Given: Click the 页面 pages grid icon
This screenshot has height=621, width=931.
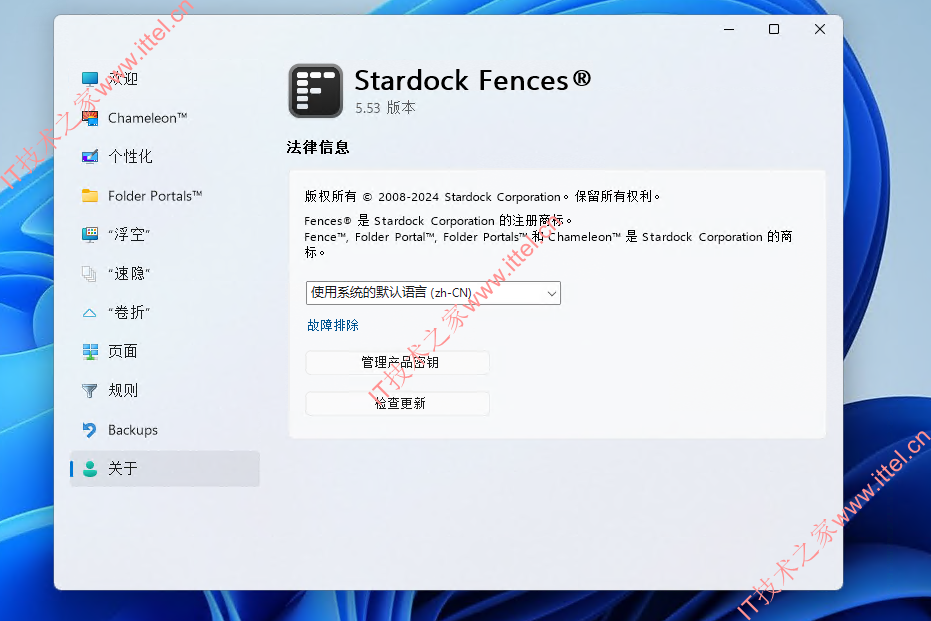Looking at the screenshot, I should pos(90,351).
